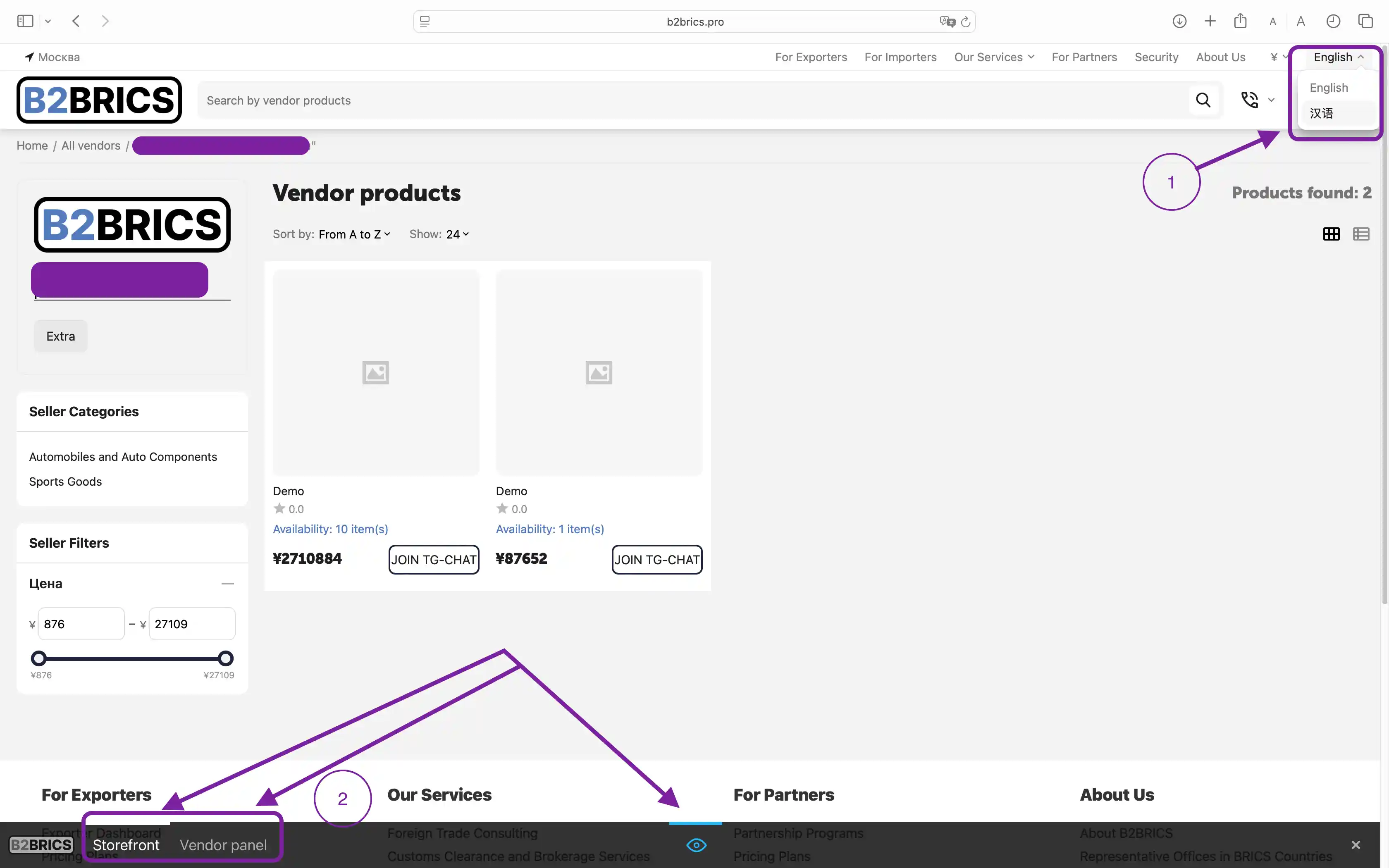
Task: Open the Show 24 items dropdown
Action: click(x=457, y=234)
